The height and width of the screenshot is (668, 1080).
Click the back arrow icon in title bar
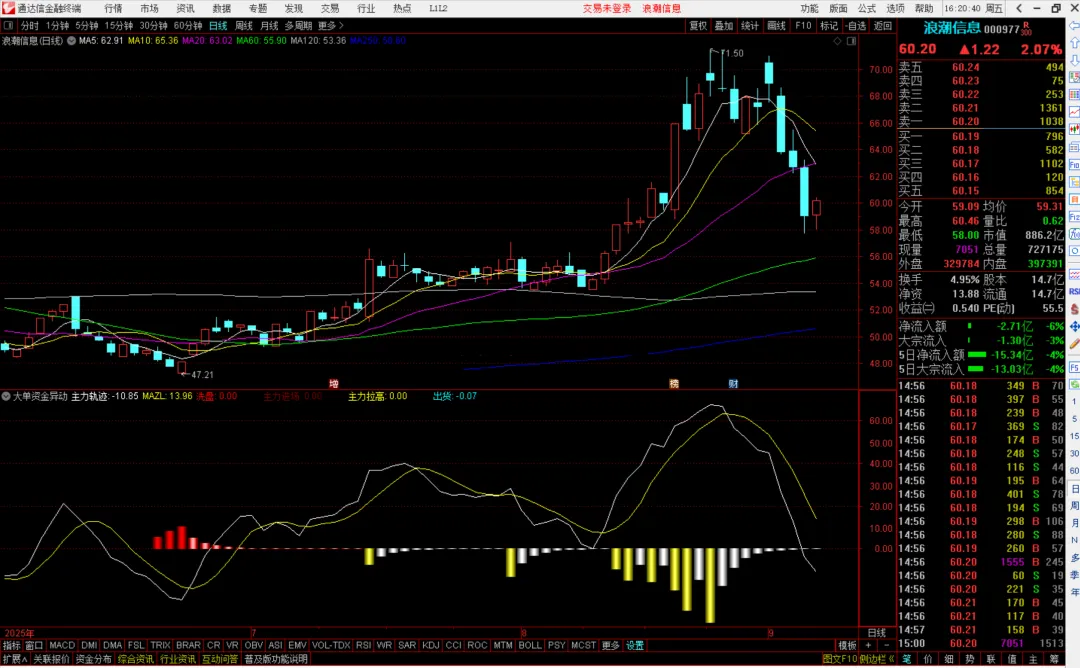pyautogui.click(x=1020, y=8)
